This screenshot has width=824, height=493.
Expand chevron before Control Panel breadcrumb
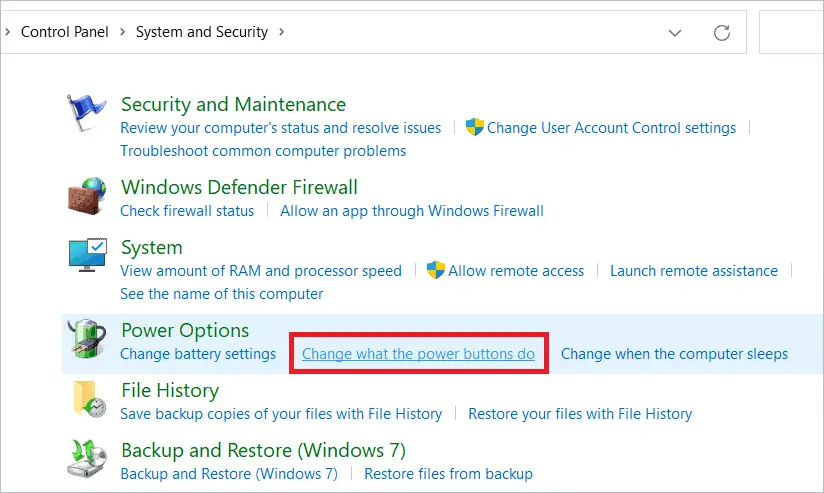[x=7, y=32]
